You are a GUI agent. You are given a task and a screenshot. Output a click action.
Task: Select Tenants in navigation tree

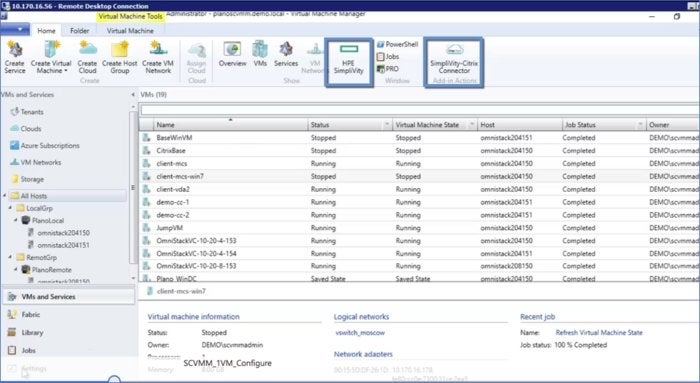click(27, 112)
